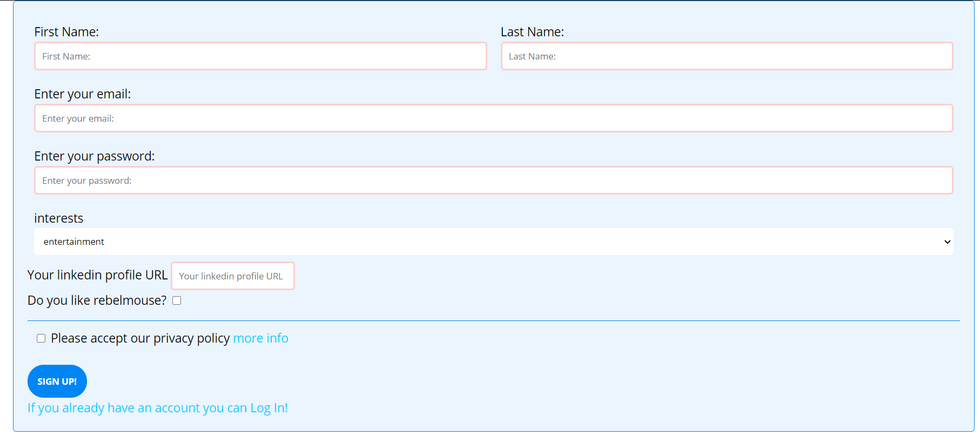Focus the Last Name text box
The height and width of the screenshot is (434, 980).
pyautogui.click(x=726, y=56)
